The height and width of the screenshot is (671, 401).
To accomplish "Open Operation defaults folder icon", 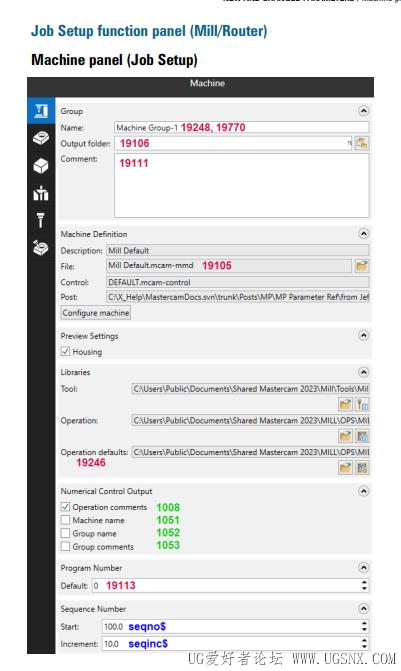I will click(345, 467).
